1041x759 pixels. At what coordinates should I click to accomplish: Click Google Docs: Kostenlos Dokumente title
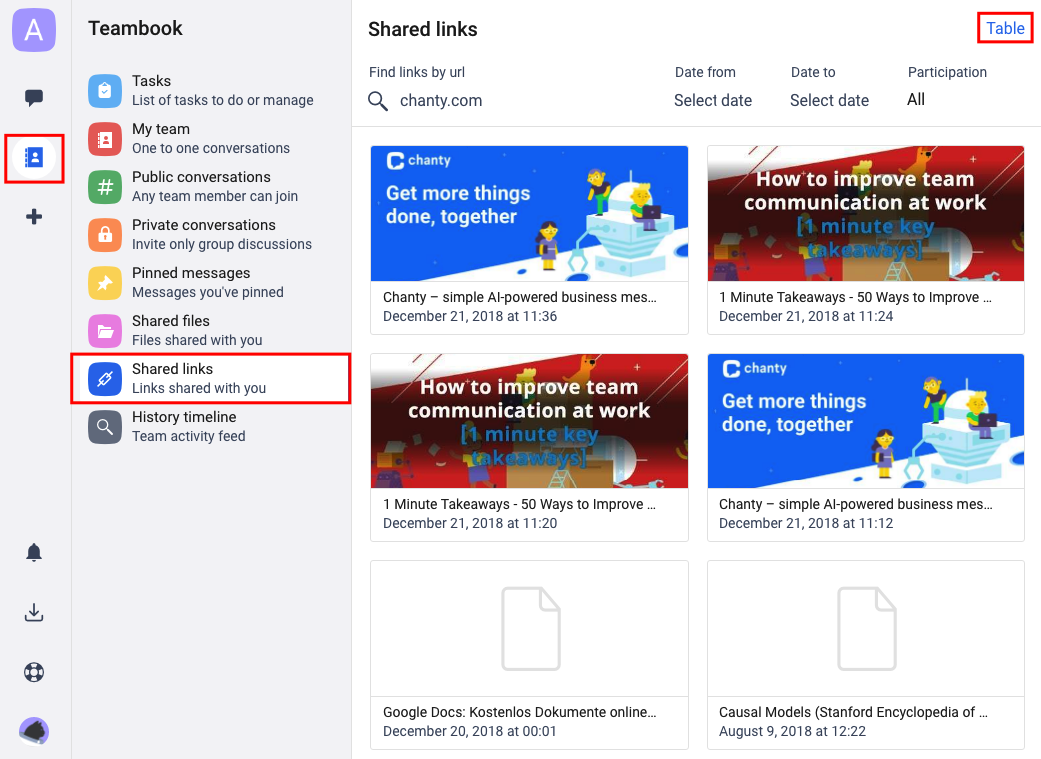tap(520, 713)
